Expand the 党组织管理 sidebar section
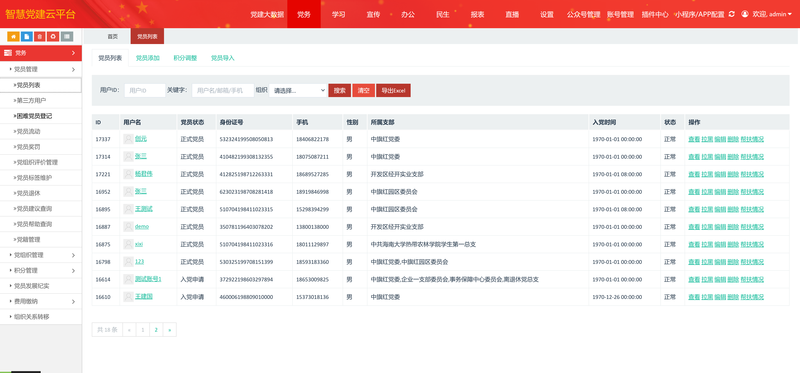This screenshot has width=800, height=373. (41, 255)
